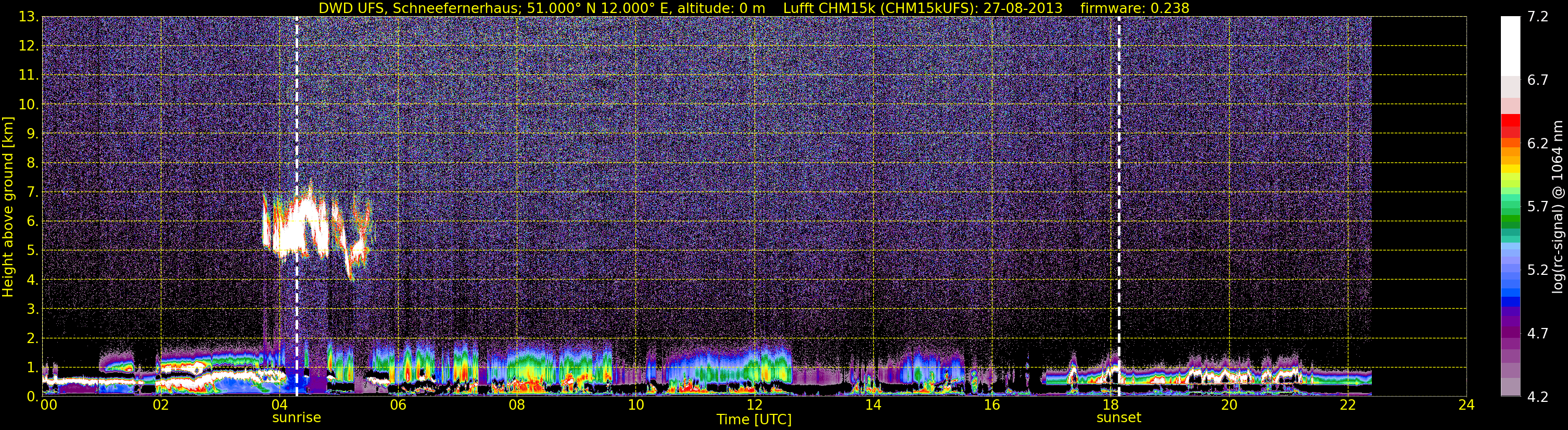Click the time tick label '12'
Viewport: 1568px width, 430px height.
[754, 406]
